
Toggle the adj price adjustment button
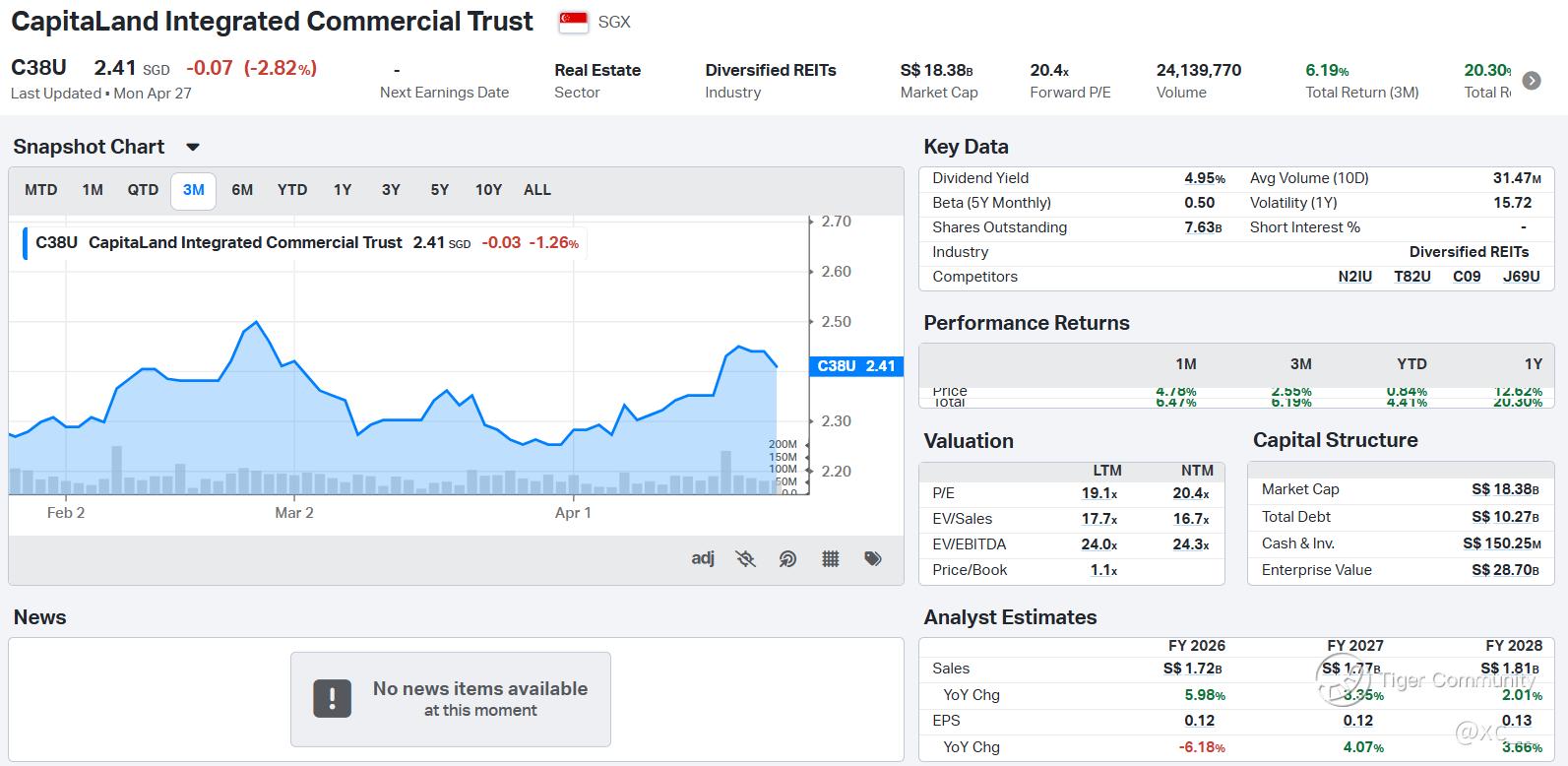(x=703, y=559)
